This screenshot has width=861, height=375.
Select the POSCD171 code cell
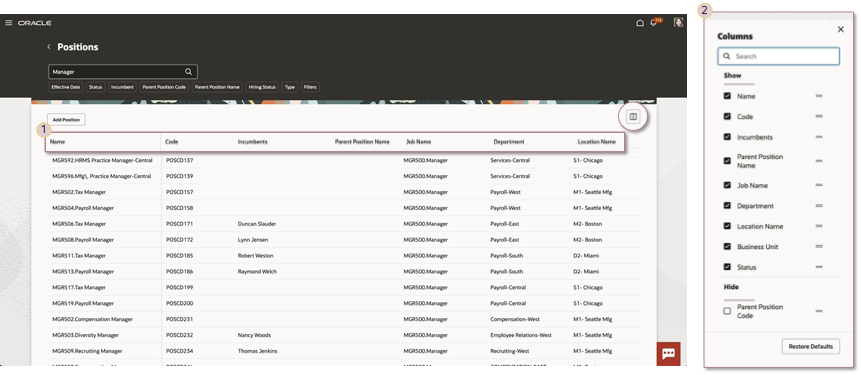(180, 224)
